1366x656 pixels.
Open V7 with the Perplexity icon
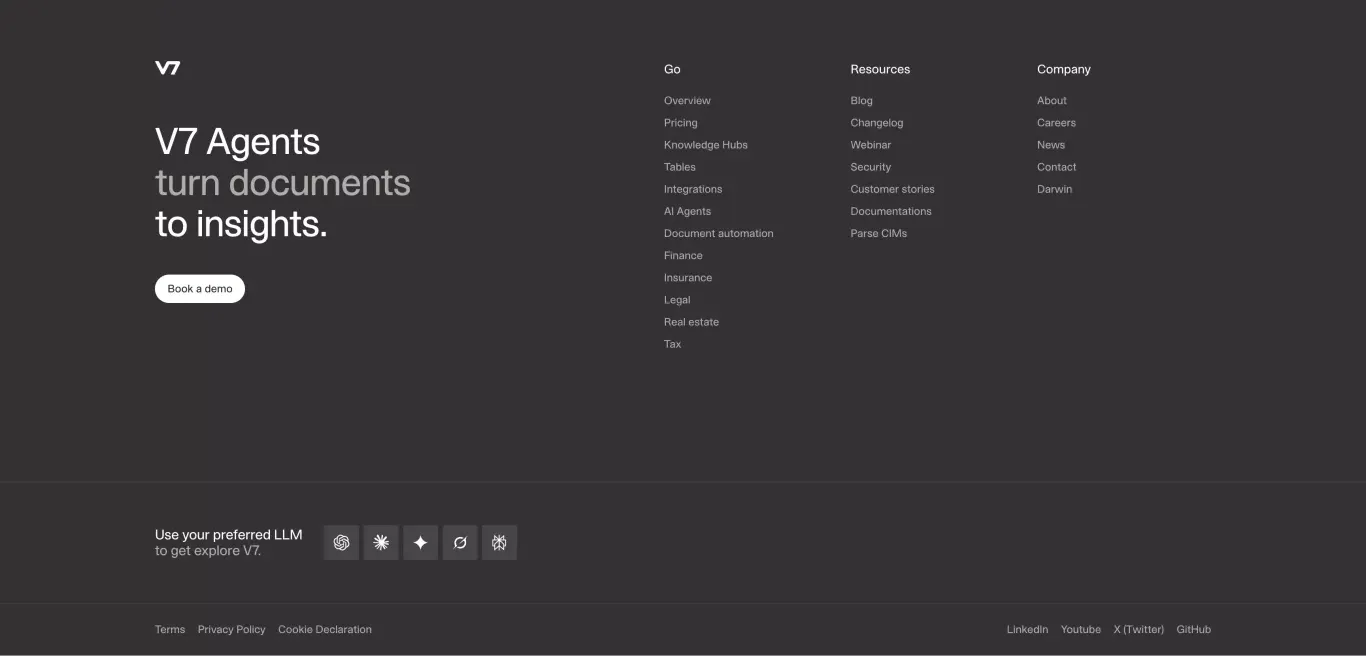(x=499, y=543)
